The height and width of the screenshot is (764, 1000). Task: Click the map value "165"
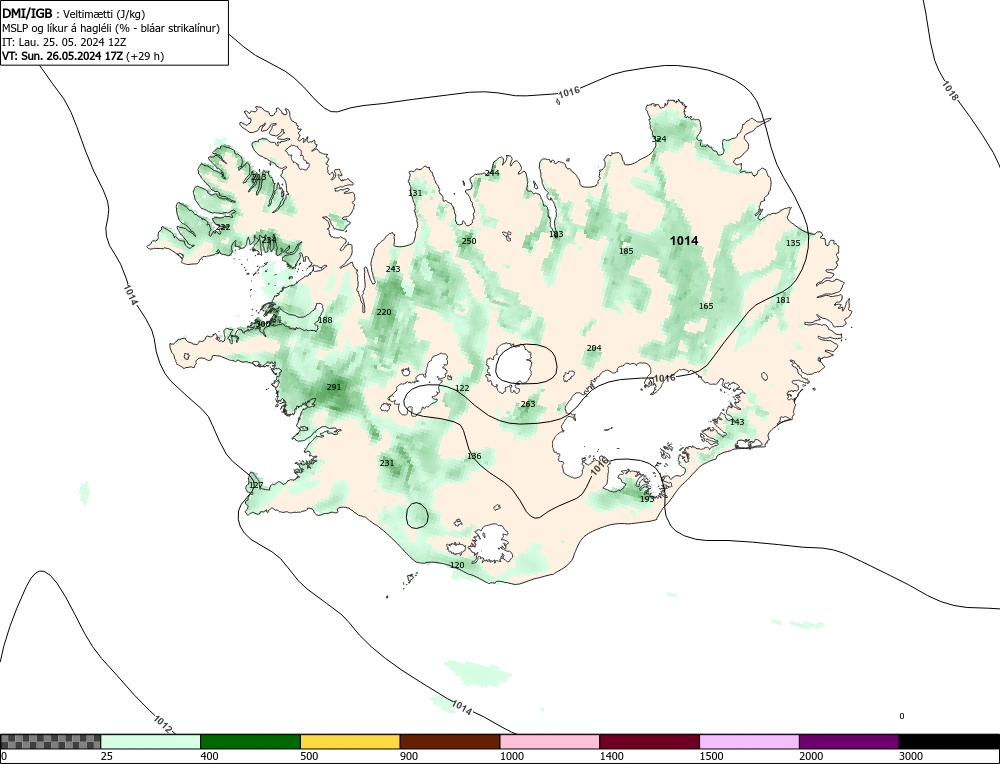tap(706, 306)
